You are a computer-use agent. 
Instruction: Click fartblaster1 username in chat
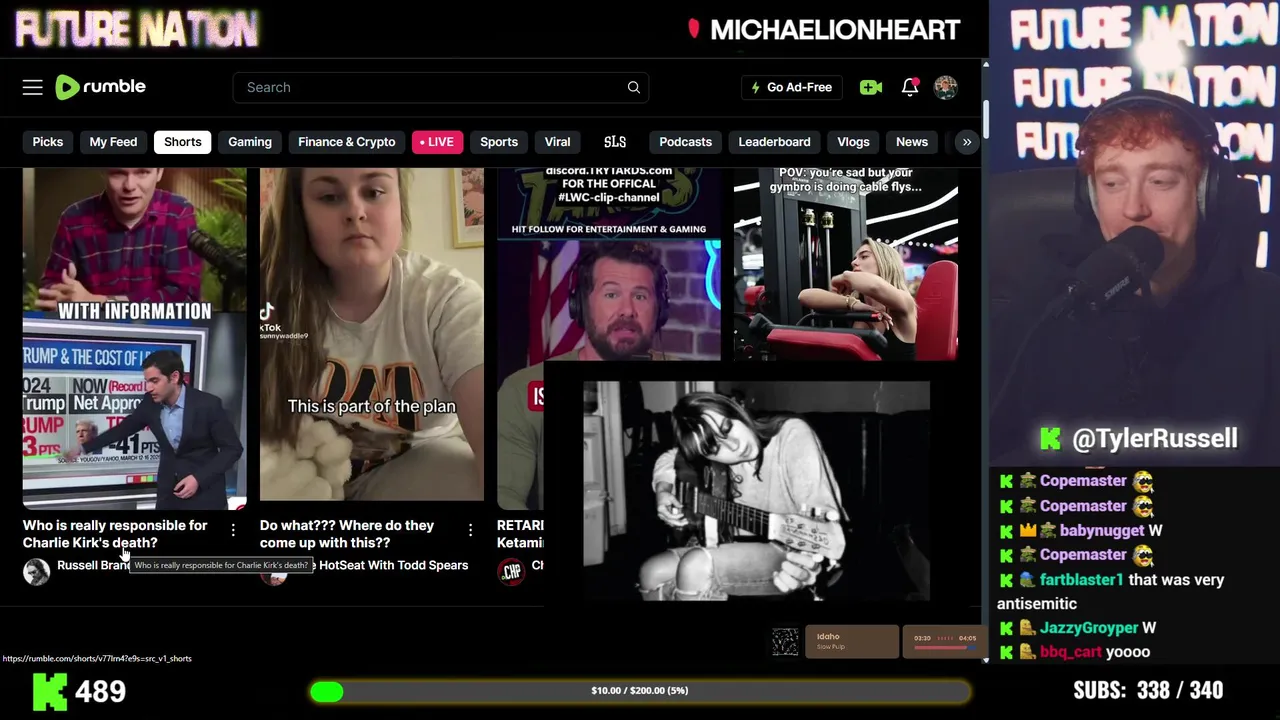click(1082, 580)
